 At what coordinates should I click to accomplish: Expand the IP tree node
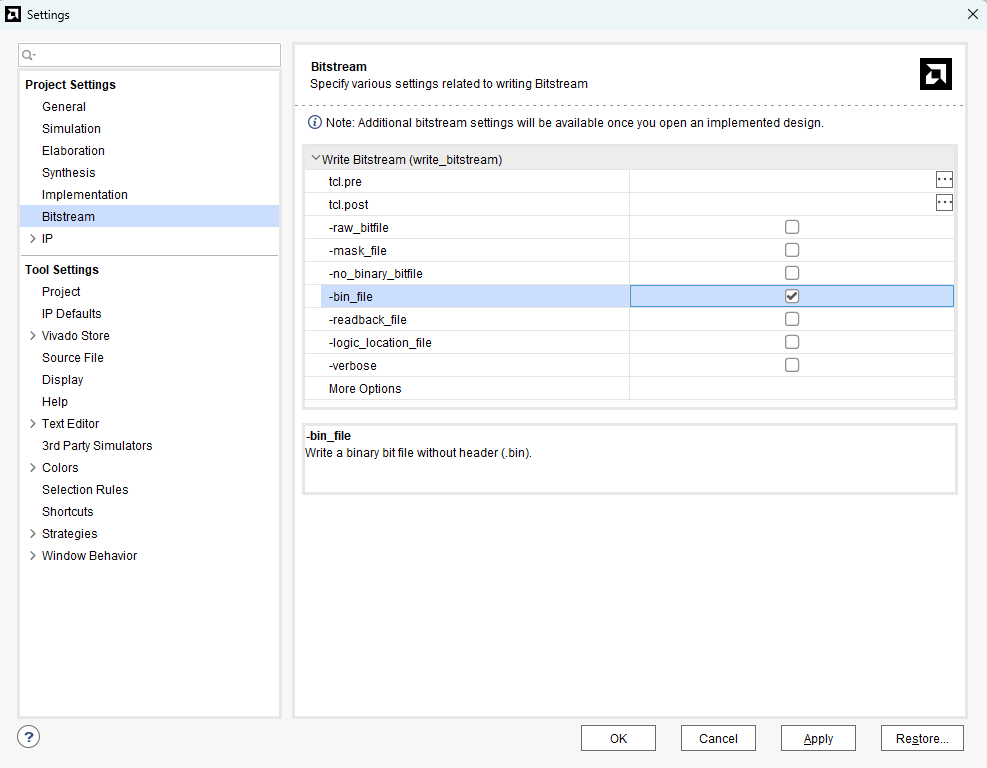33,239
